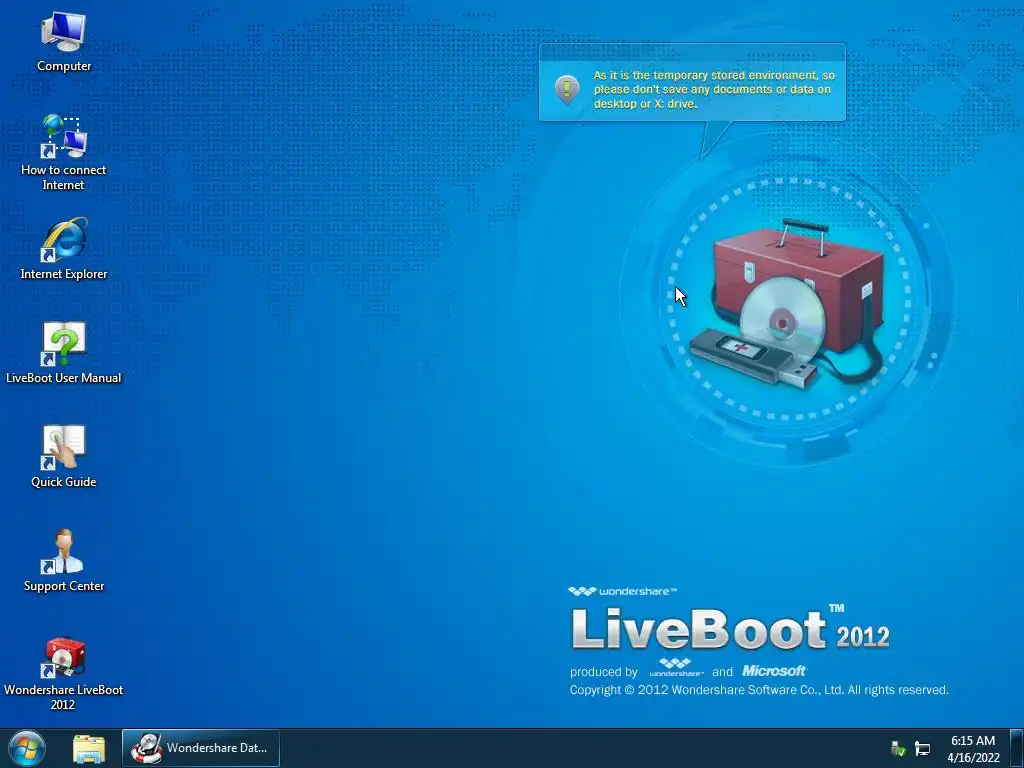Select the 'How to connect Internet' label
This screenshot has height=768, width=1024.
pos(63,178)
